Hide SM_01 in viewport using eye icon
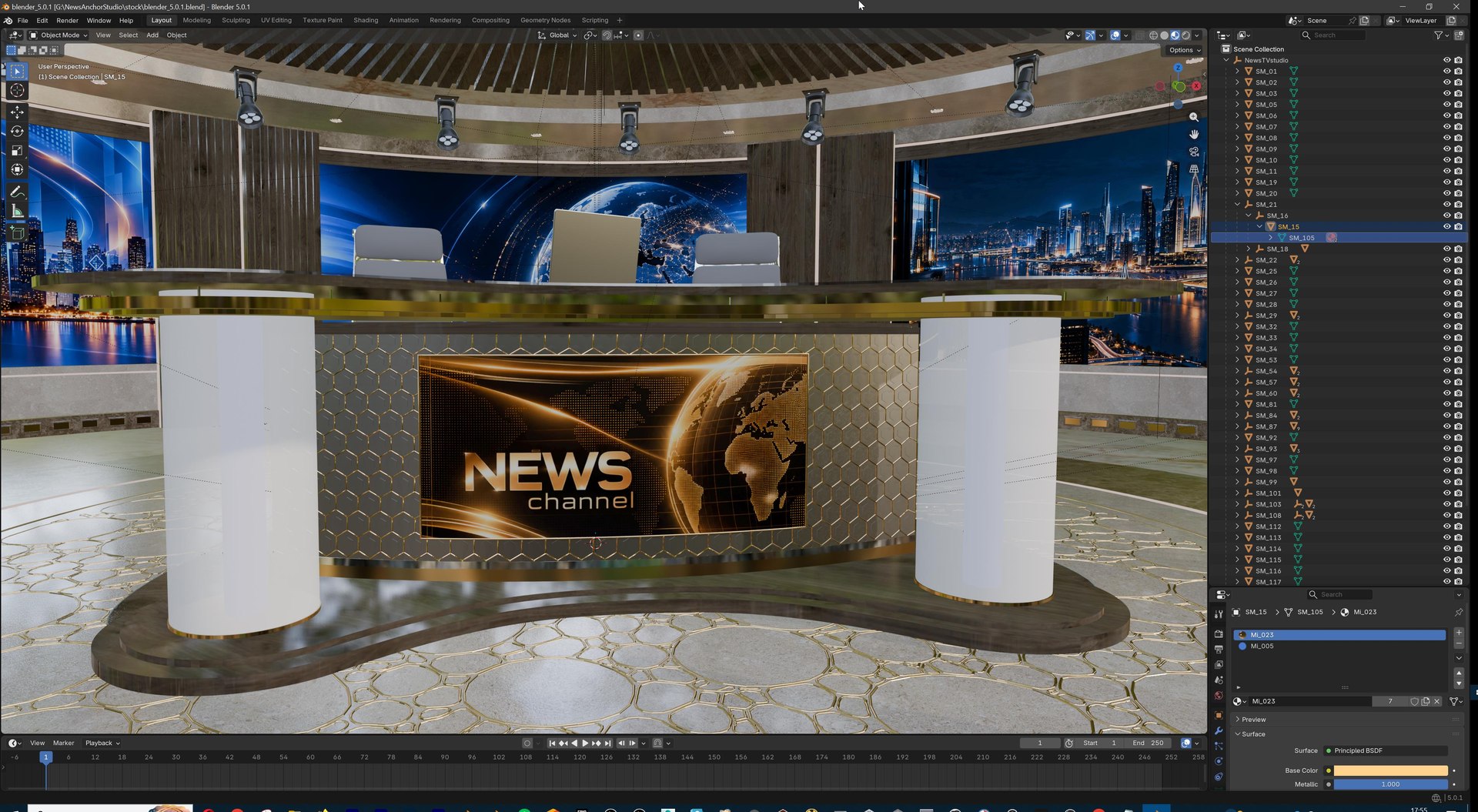The height and width of the screenshot is (812, 1478). click(1446, 72)
